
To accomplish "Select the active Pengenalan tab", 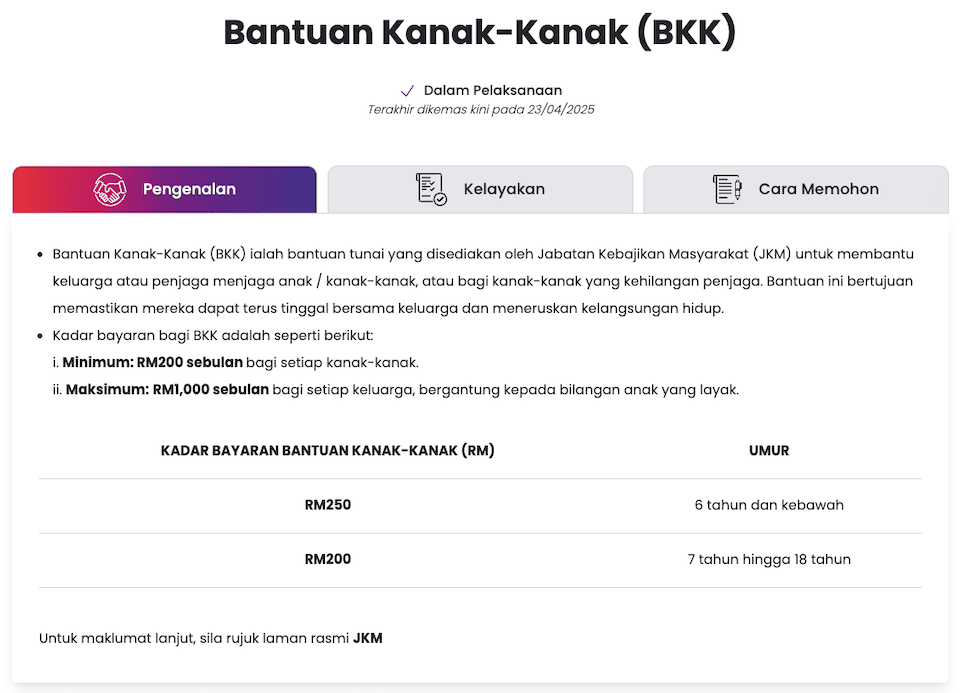I will (x=164, y=188).
